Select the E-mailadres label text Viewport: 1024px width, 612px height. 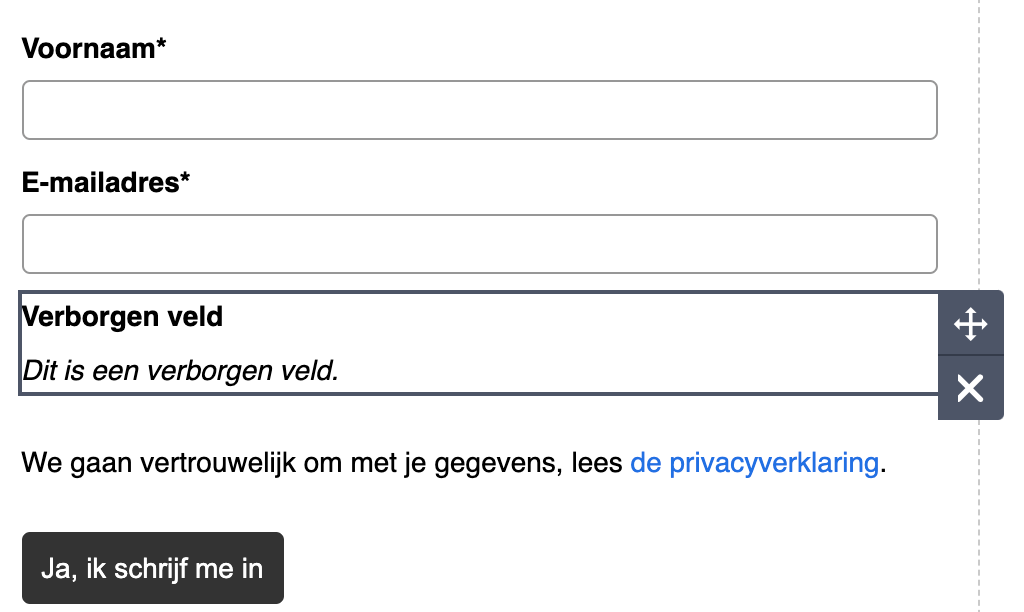pyautogui.click(x=100, y=183)
